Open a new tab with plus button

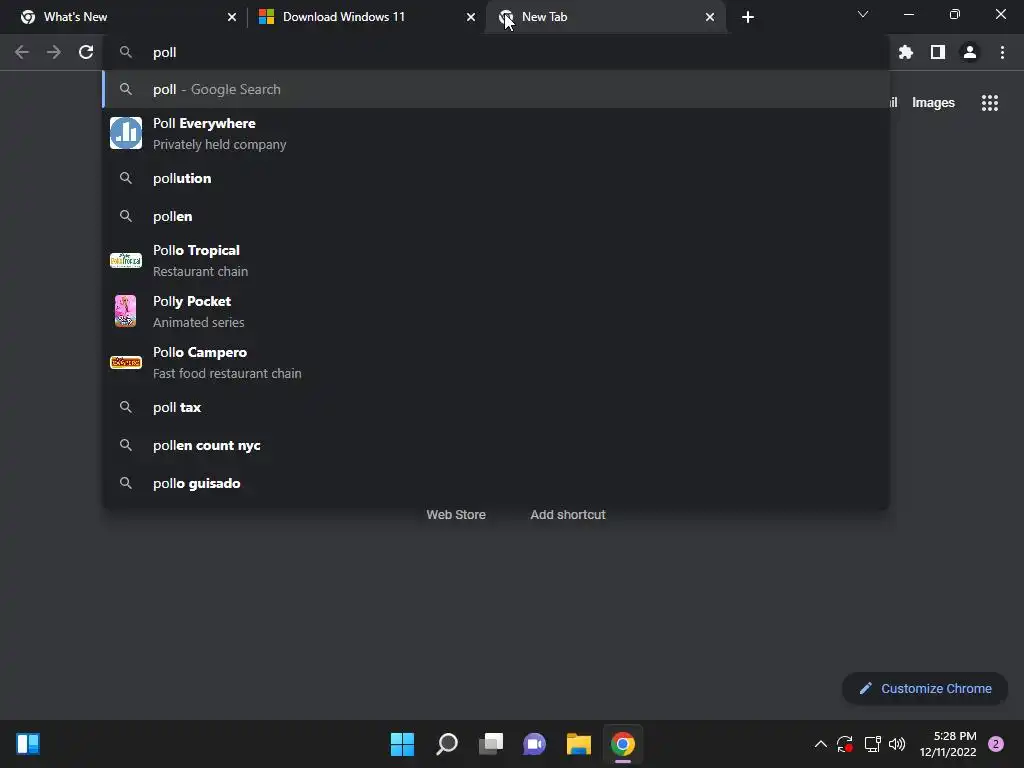click(748, 17)
